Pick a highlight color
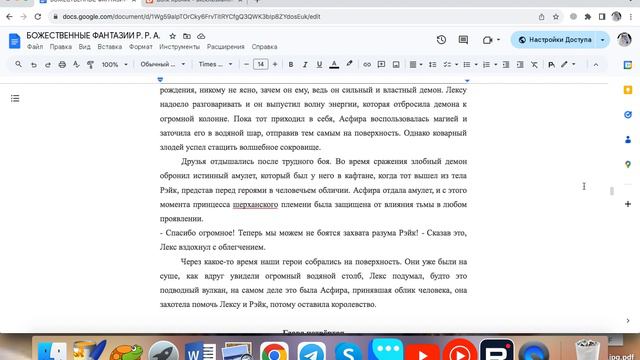This screenshot has width=640, height=360. [349, 64]
